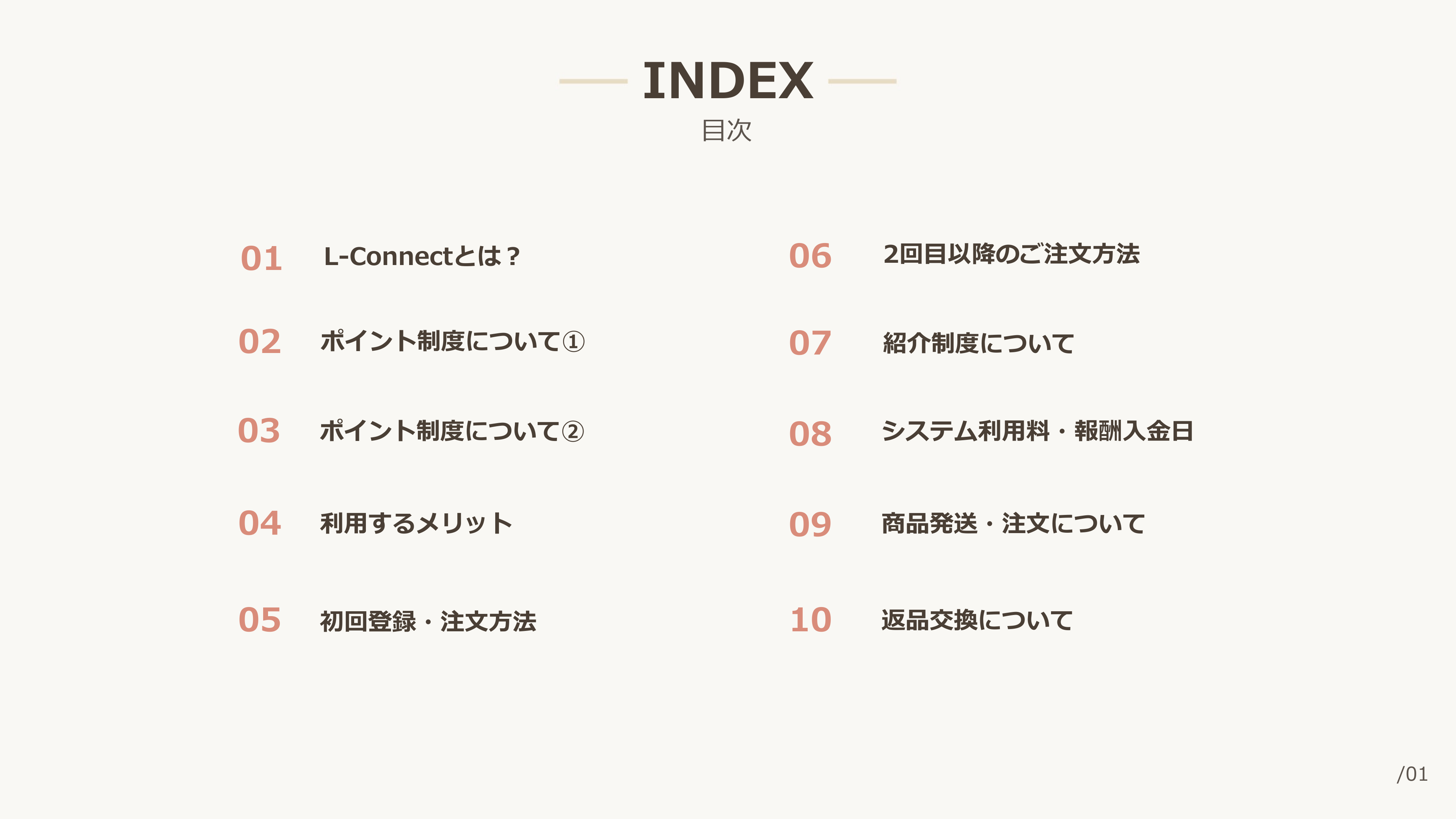Select the 'ポイント制度について①' entry
The image size is (1456, 819).
click(x=452, y=342)
